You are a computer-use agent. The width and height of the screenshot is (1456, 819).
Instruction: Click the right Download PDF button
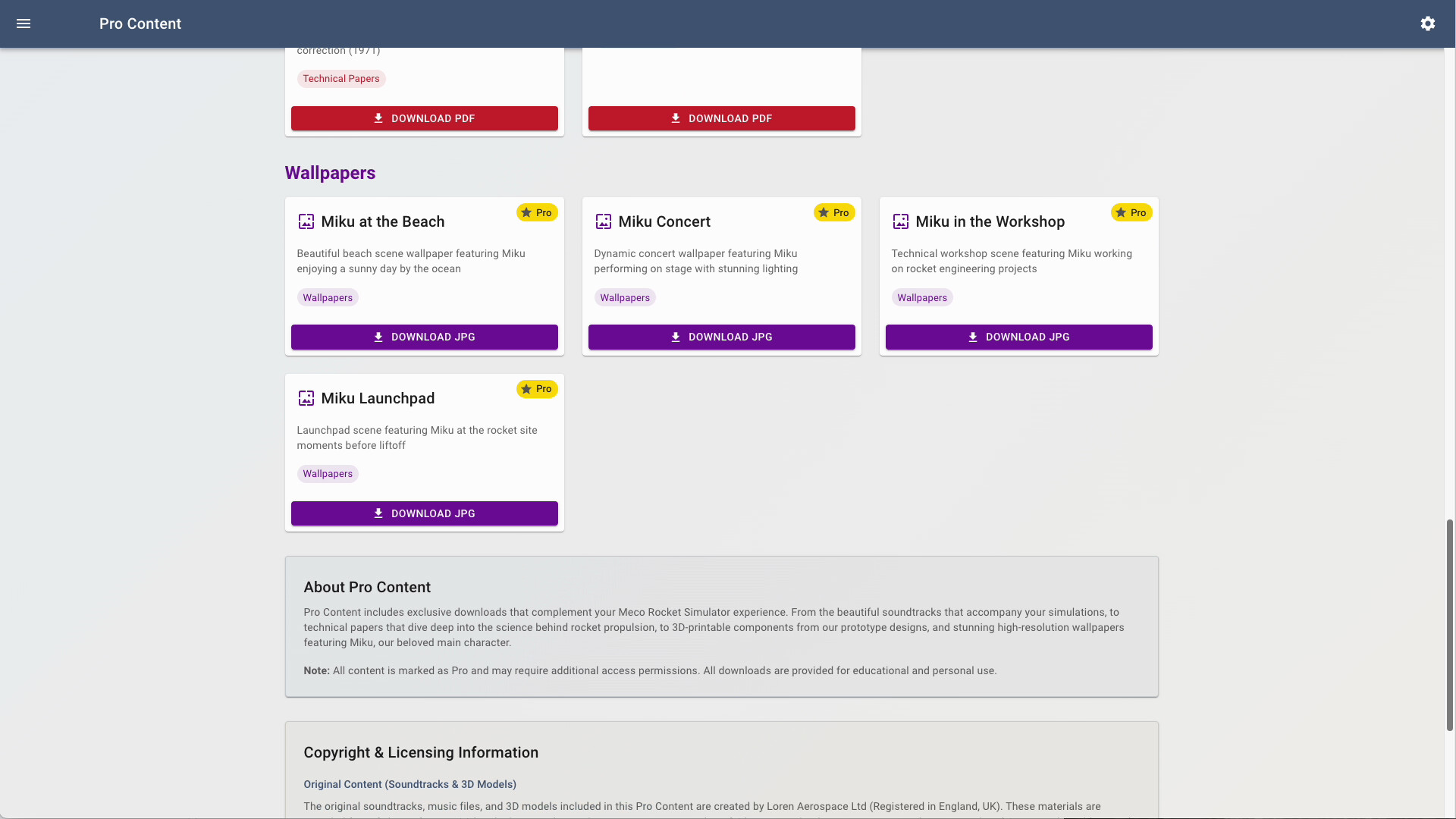pyautogui.click(x=721, y=118)
